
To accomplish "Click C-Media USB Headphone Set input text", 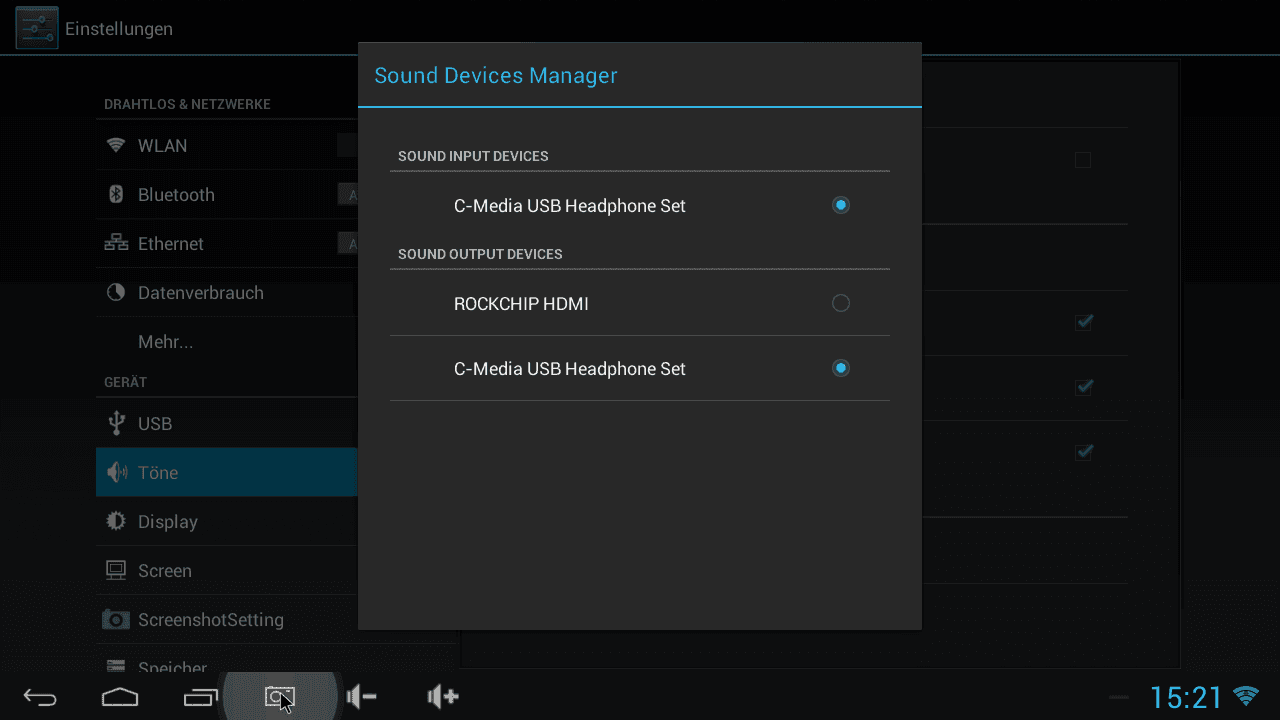I will click(570, 206).
